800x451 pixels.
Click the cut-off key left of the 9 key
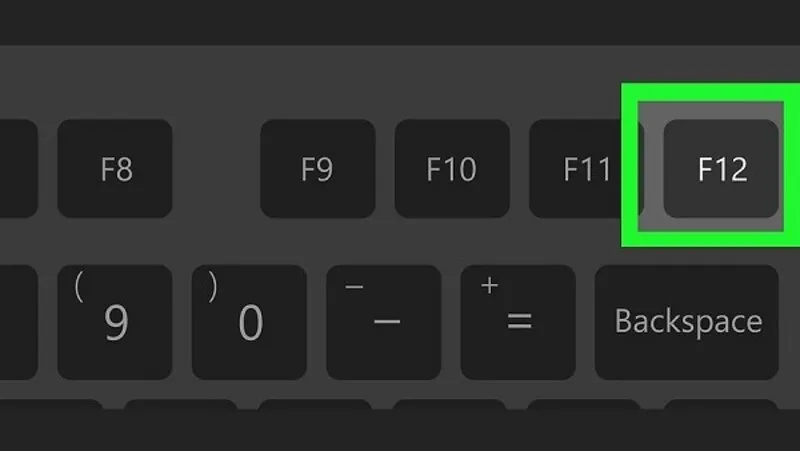pos(18,322)
